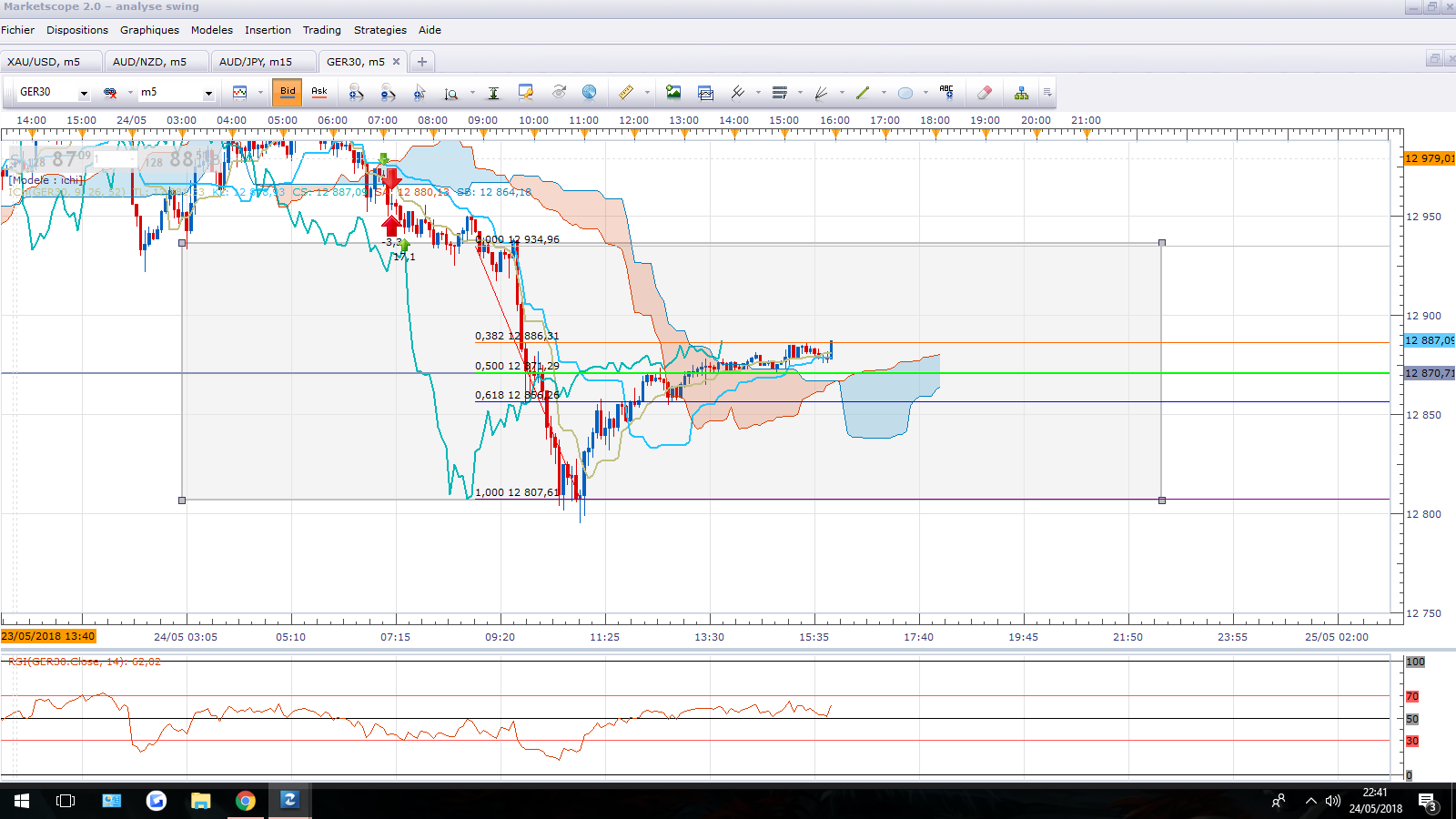
Task: Click the vertical scale zoom icon
Action: pos(451,92)
